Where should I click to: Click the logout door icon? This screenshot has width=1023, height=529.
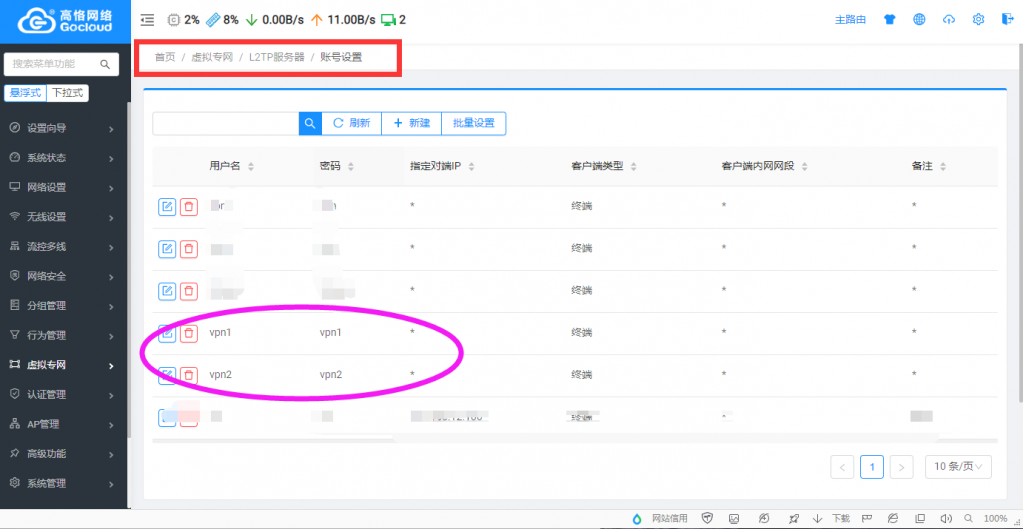pyautogui.click(x=1007, y=20)
